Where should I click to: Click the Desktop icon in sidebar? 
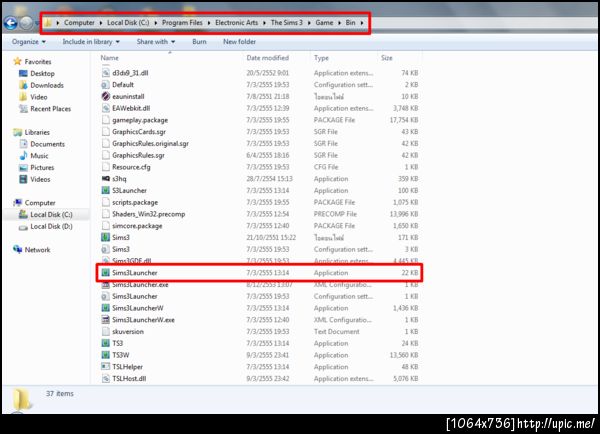pyautogui.click(x=23, y=73)
